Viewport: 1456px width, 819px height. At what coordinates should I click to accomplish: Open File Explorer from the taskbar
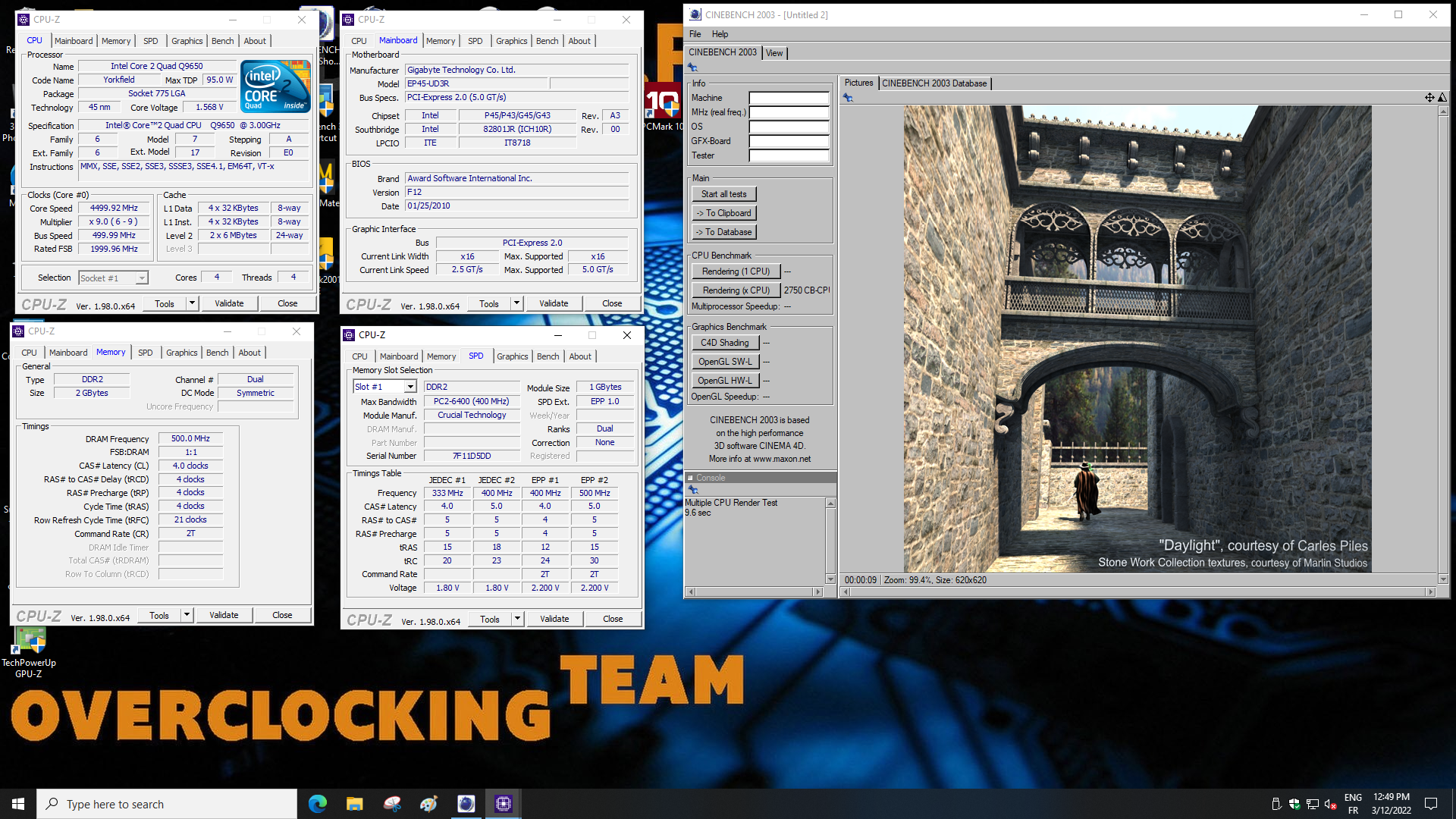click(x=354, y=804)
